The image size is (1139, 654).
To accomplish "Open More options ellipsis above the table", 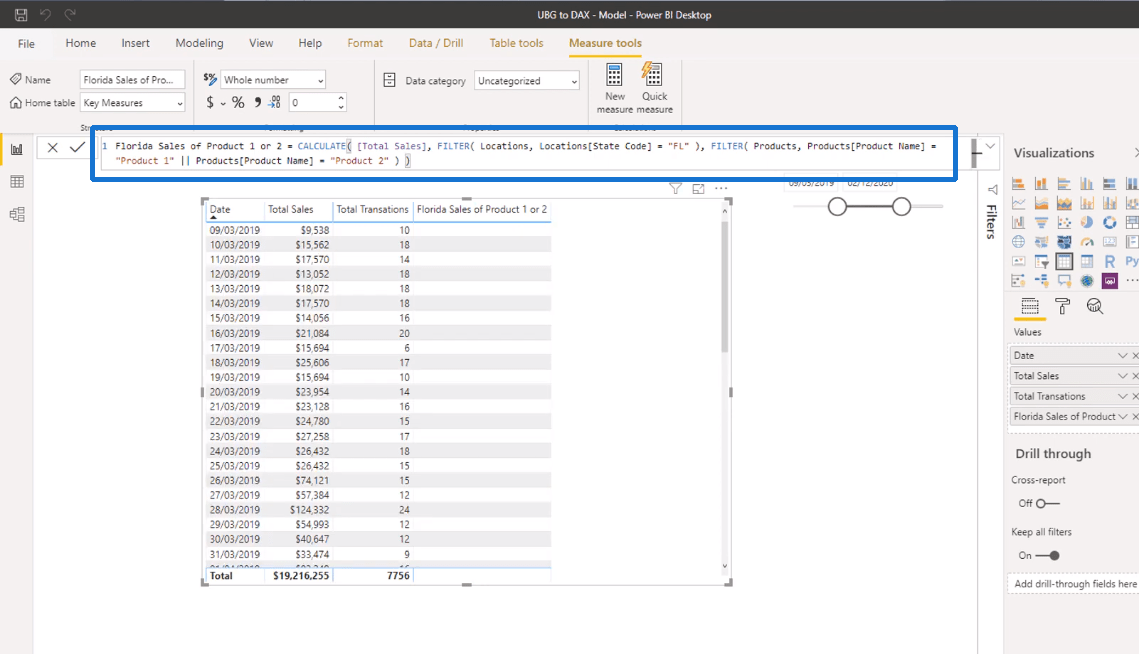I will click(721, 189).
